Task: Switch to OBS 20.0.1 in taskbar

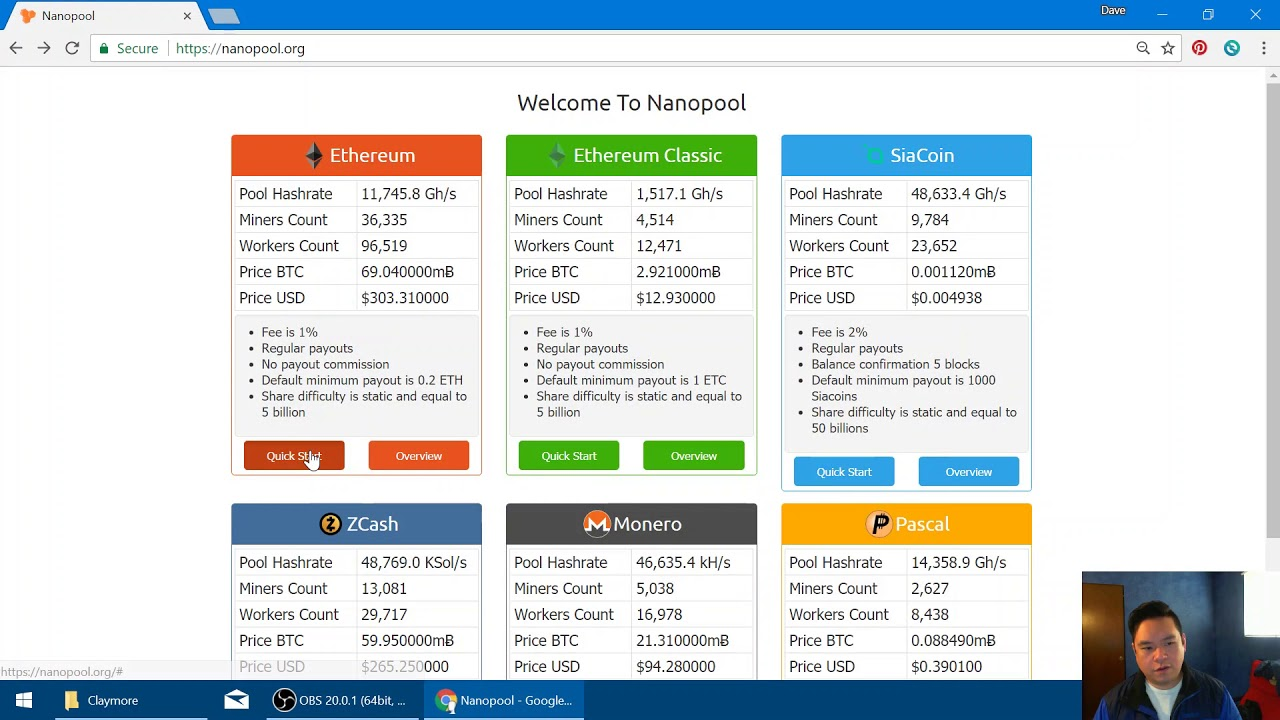Action: pyautogui.click(x=340, y=700)
